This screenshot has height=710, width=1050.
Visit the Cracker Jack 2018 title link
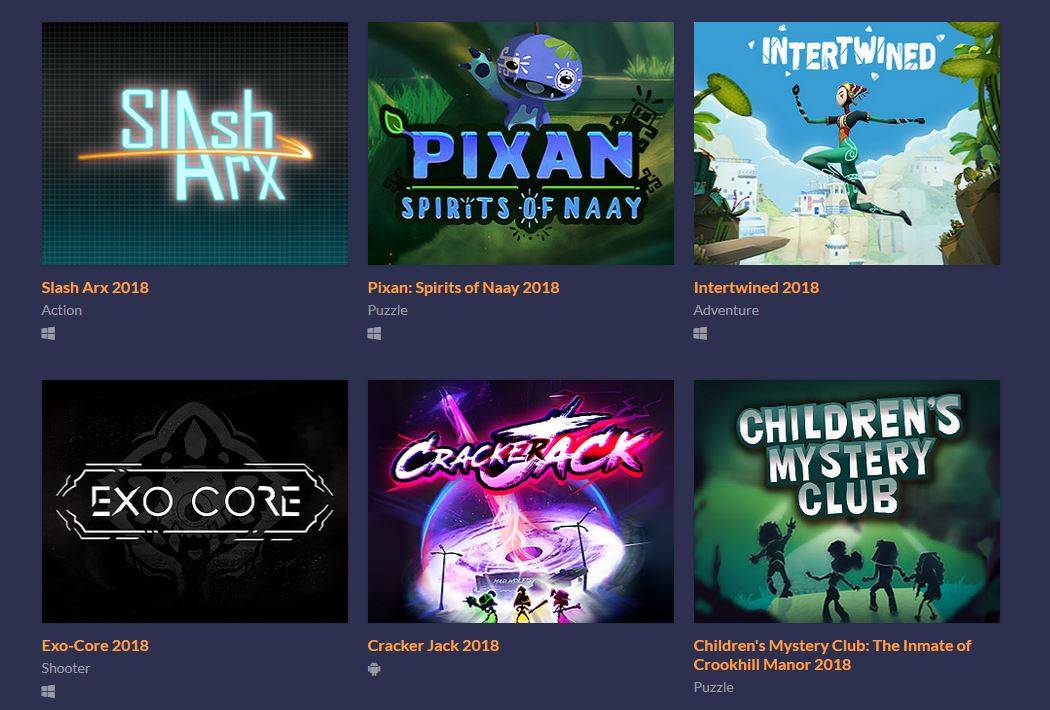click(x=433, y=646)
